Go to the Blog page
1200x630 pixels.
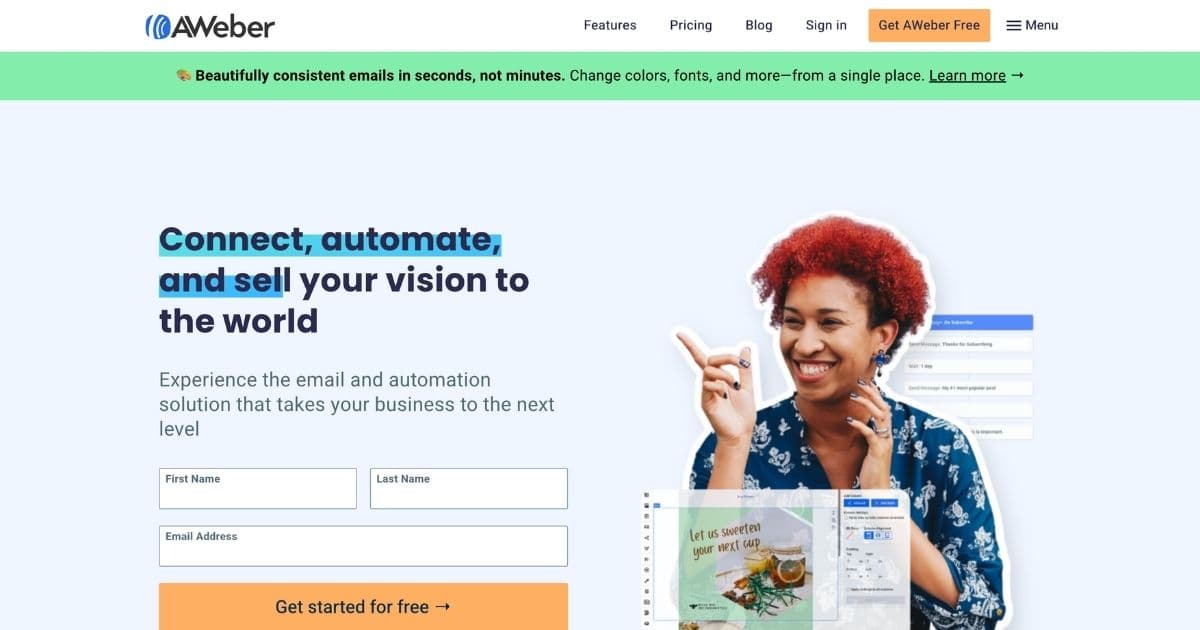pyautogui.click(x=759, y=25)
